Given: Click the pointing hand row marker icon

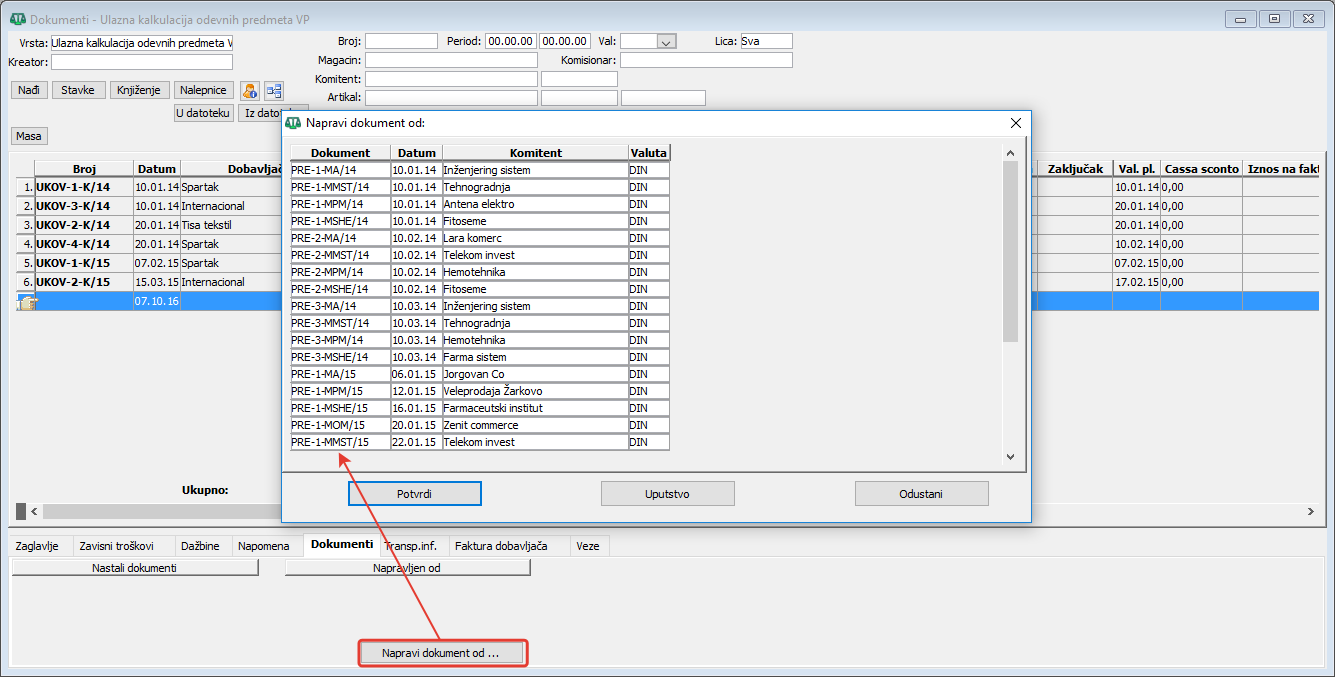Looking at the screenshot, I should point(25,302).
